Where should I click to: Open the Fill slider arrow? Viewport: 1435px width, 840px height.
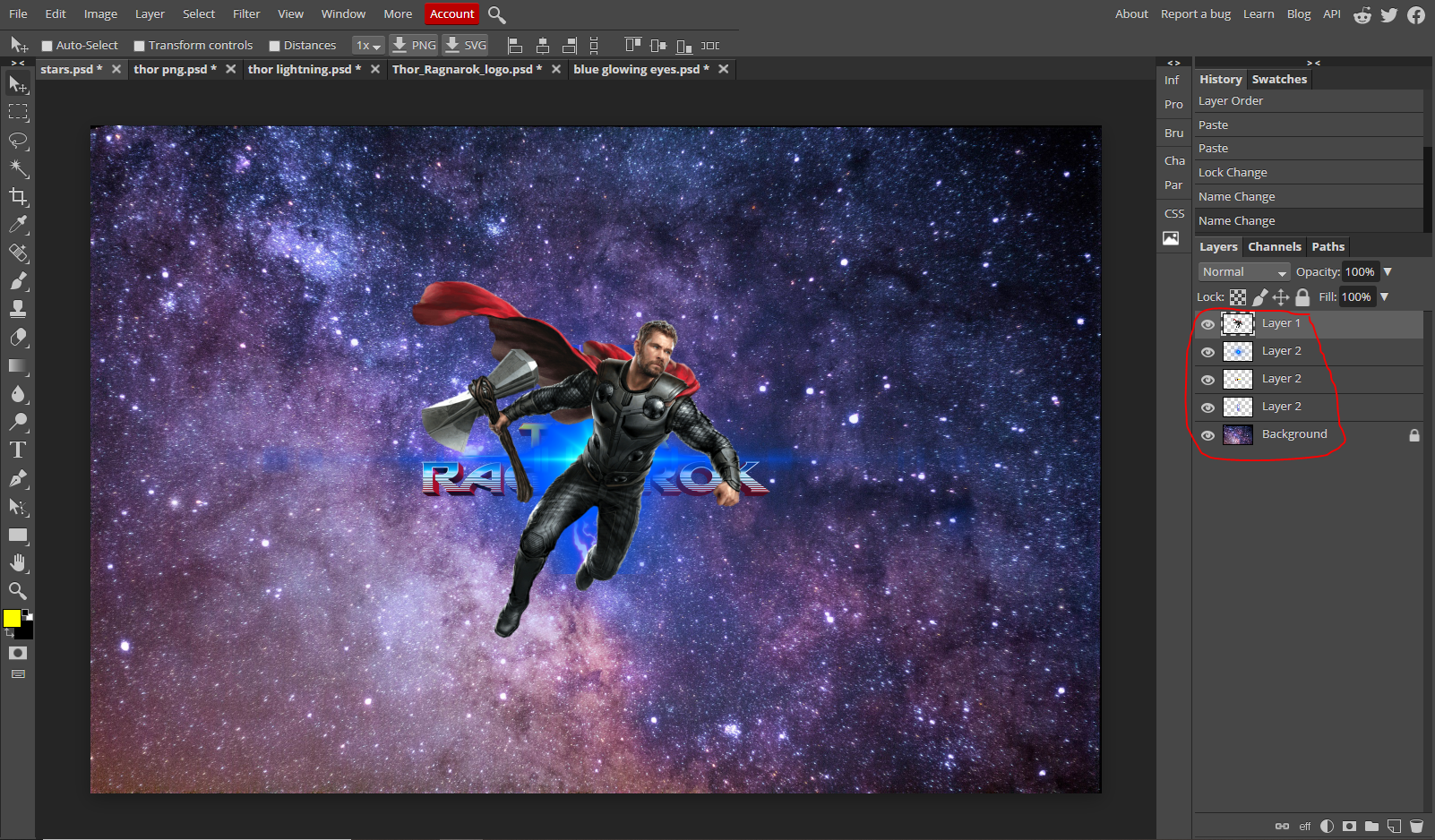(x=1384, y=297)
